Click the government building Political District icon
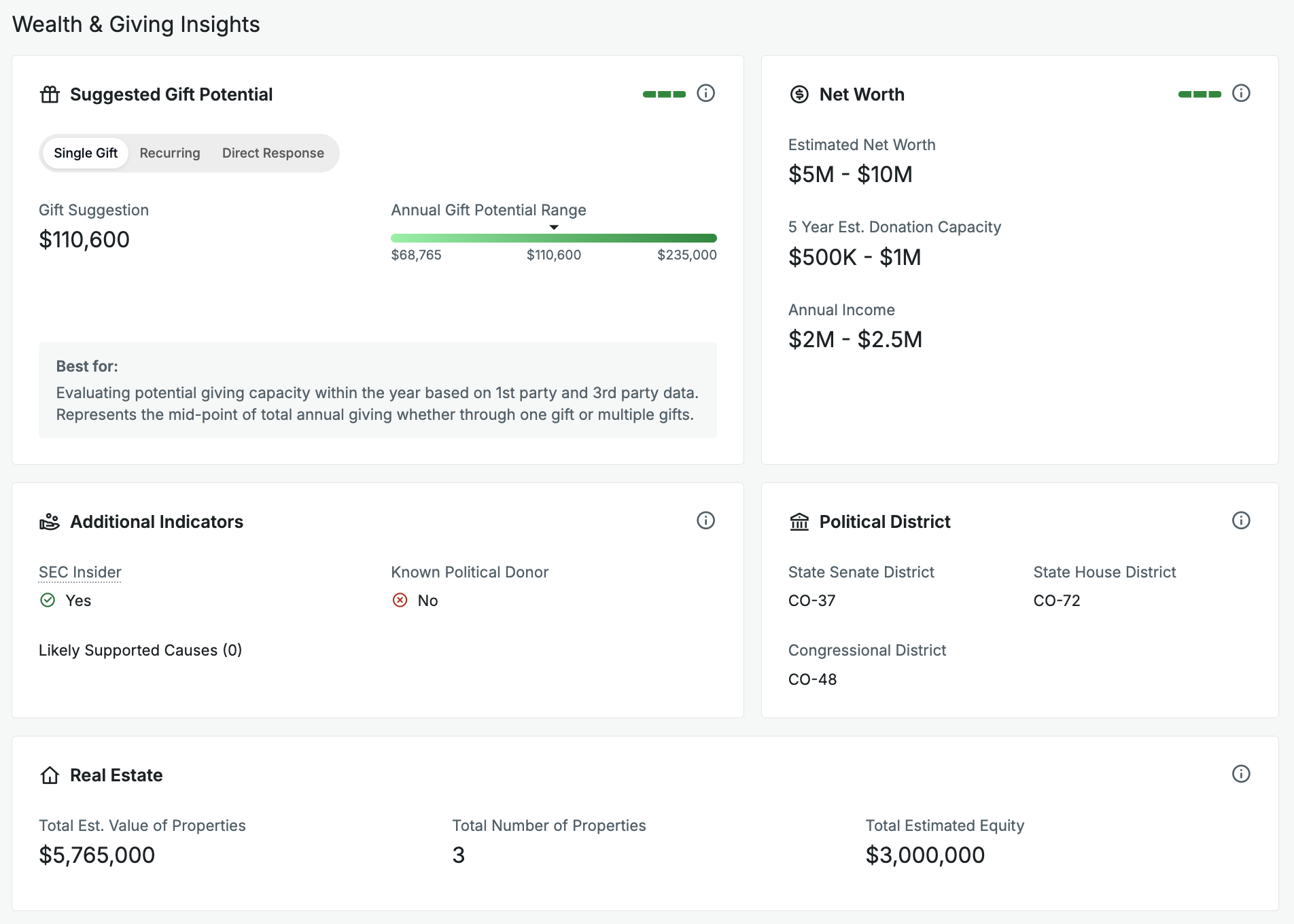This screenshot has height=924, width=1294. pos(799,522)
